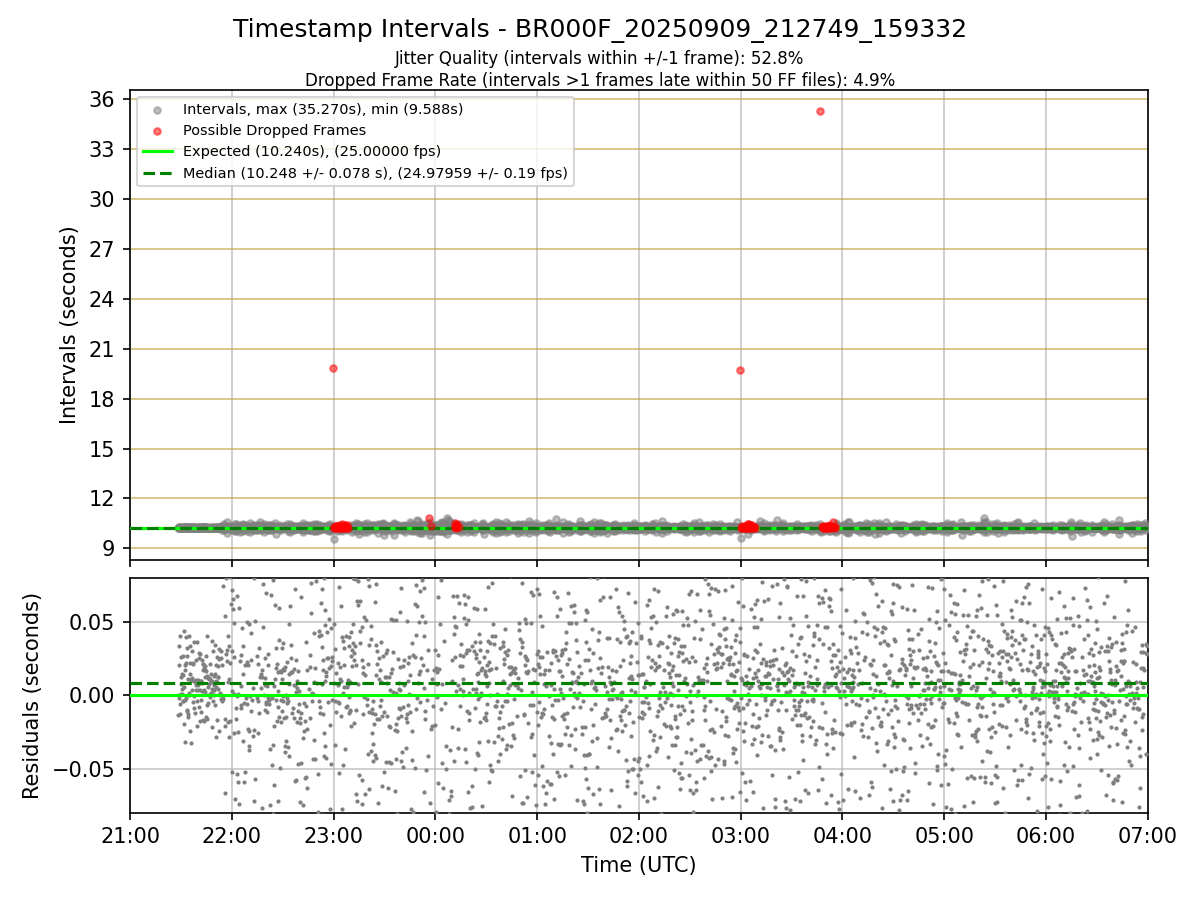Click the 22:00 x-axis tick label
The width and height of the screenshot is (1200, 900).
coord(232,835)
